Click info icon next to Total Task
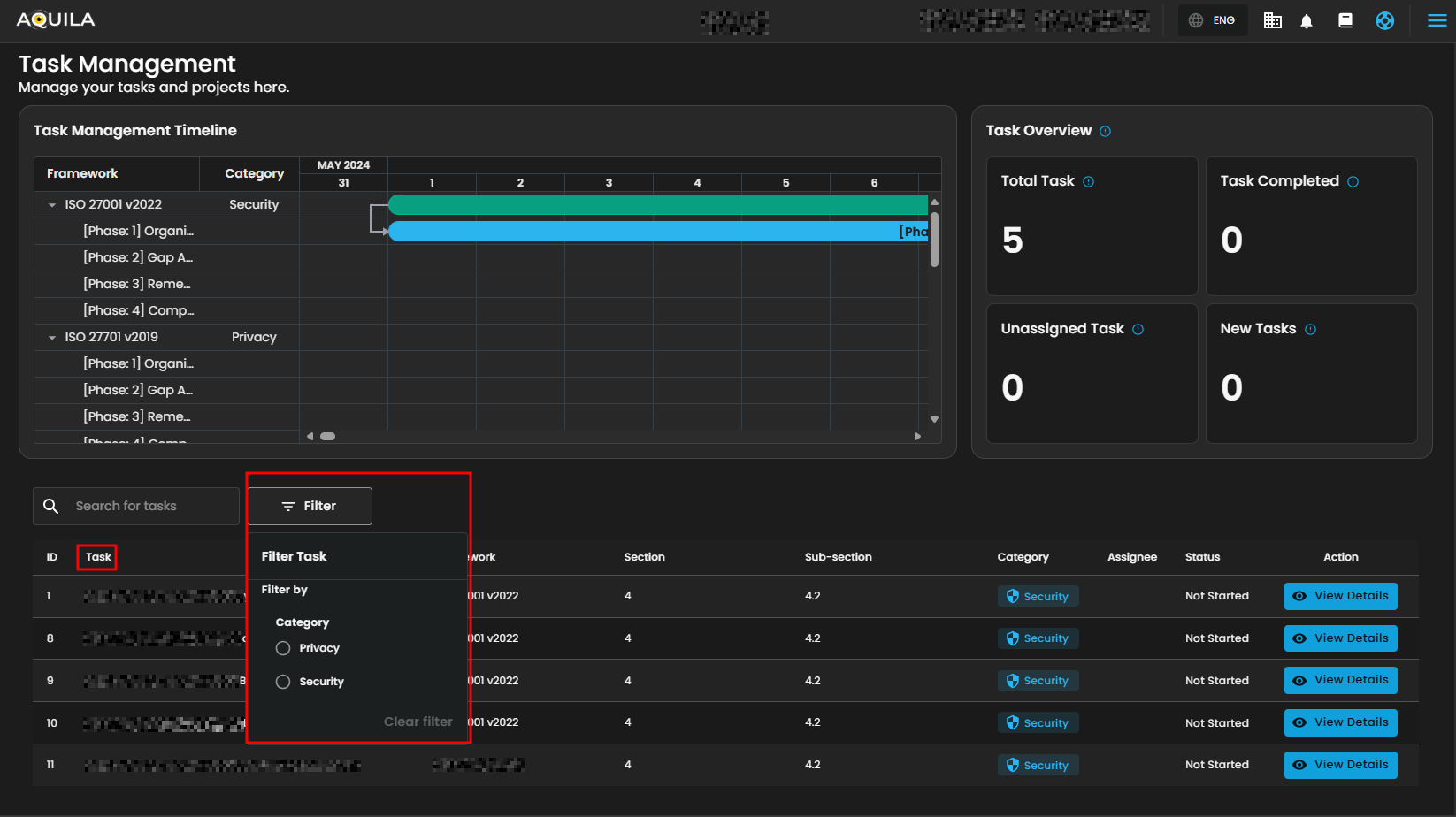Screen dimensions: 1456x817 pos(1088,182)
